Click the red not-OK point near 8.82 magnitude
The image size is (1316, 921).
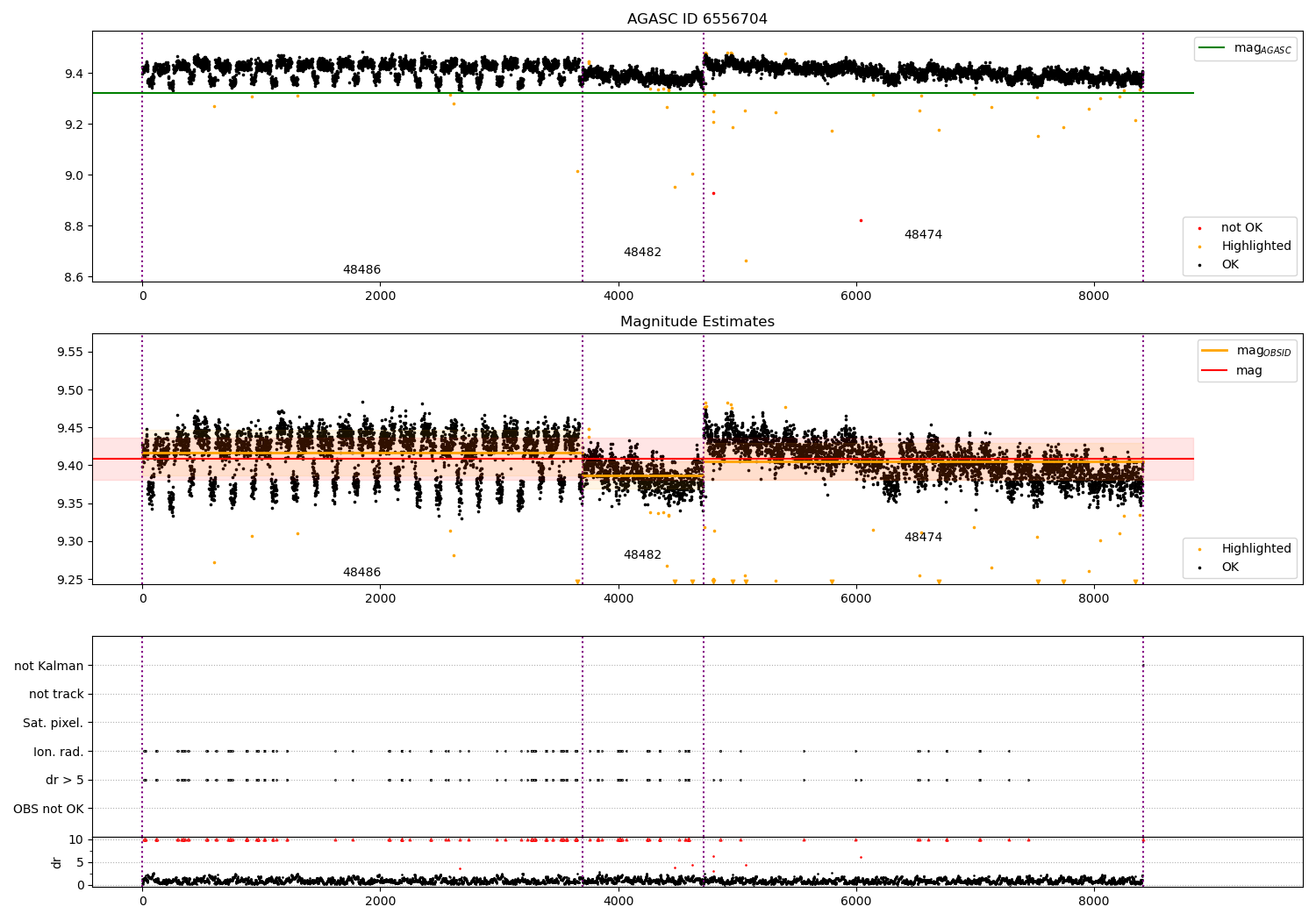point(861,220)
